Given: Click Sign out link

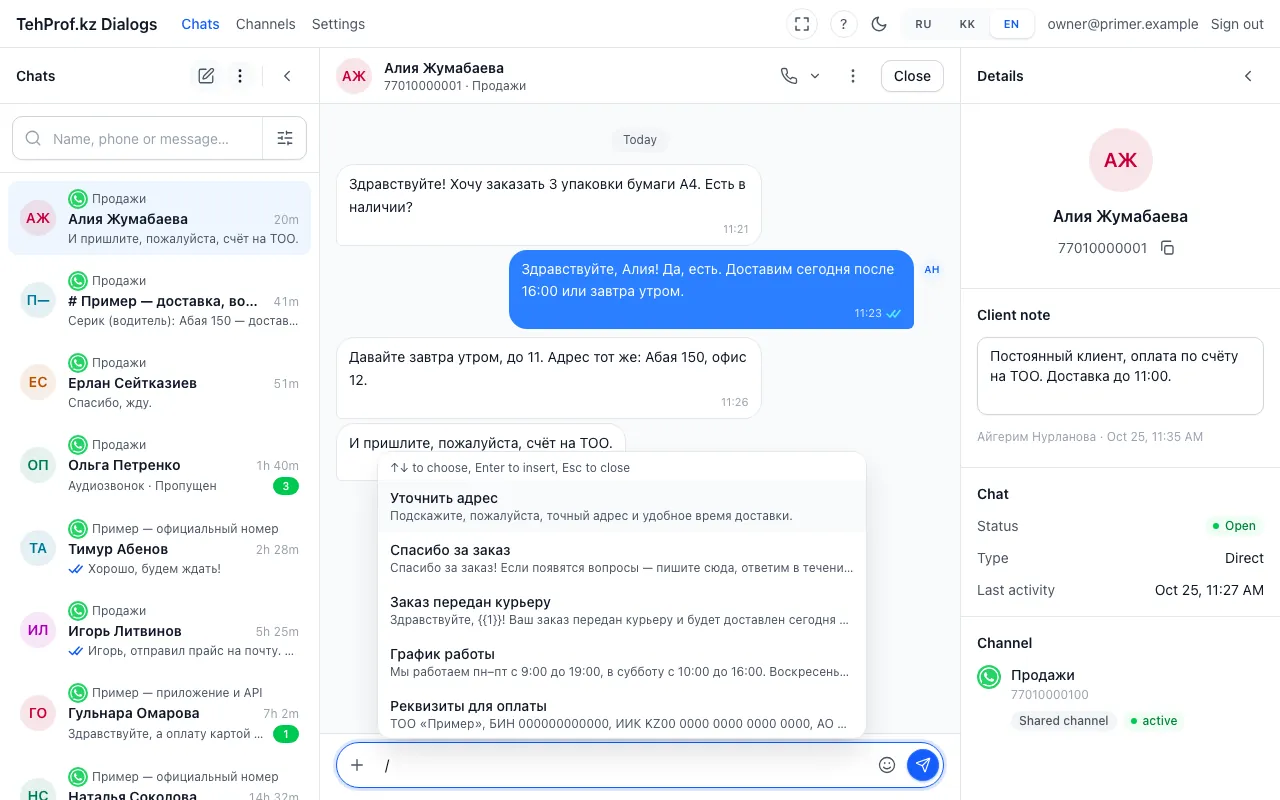Looking at the screenshot, I should [1237, 24].
